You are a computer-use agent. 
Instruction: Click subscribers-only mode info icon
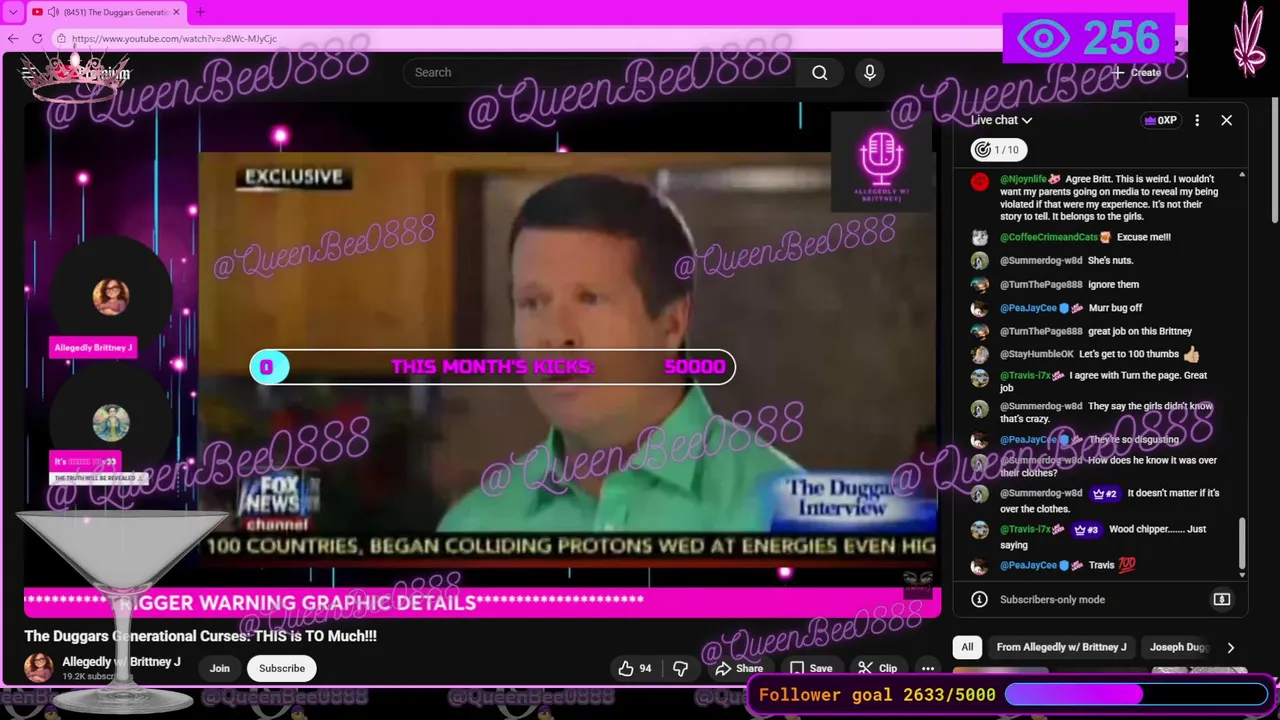click(x=980, y=599)
